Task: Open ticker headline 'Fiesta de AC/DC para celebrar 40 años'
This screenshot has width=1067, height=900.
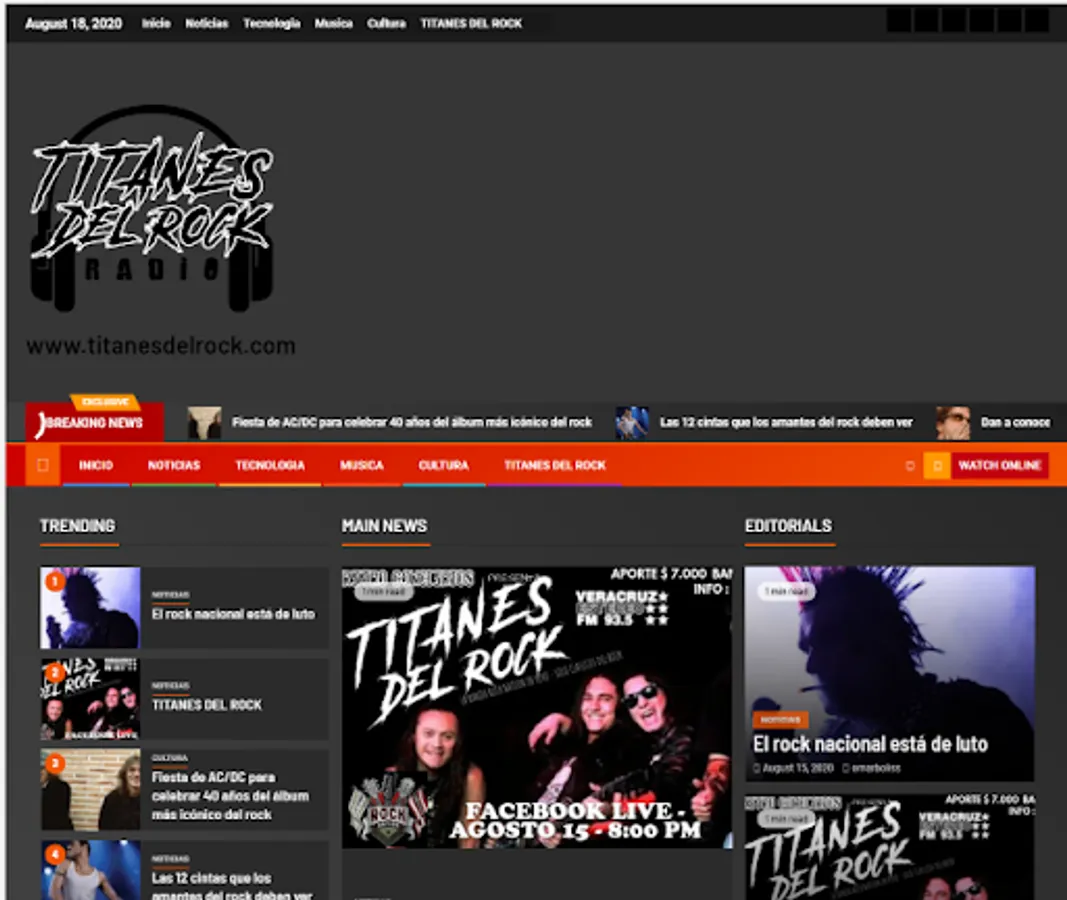Action: click(412, 422)
